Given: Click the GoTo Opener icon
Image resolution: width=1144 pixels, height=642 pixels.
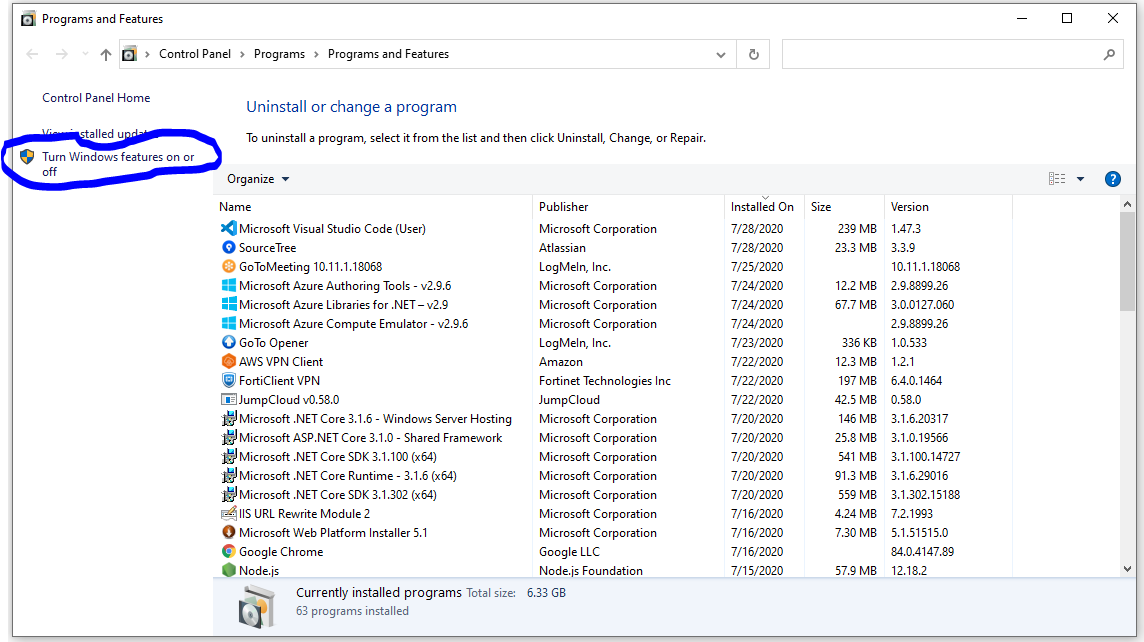Looking at the screenshot, I should pos(228,342).
